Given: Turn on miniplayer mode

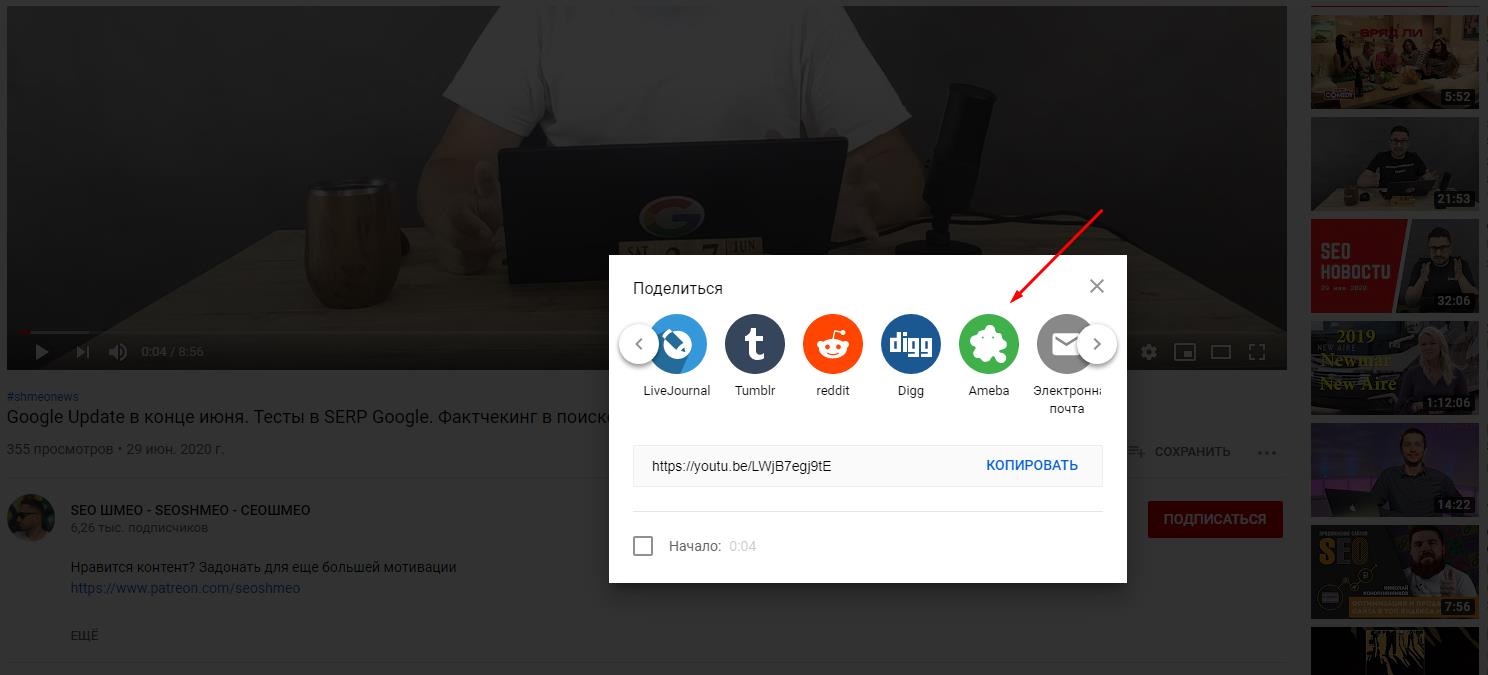Looking at the screenshot, I should tap(1185, 352).
